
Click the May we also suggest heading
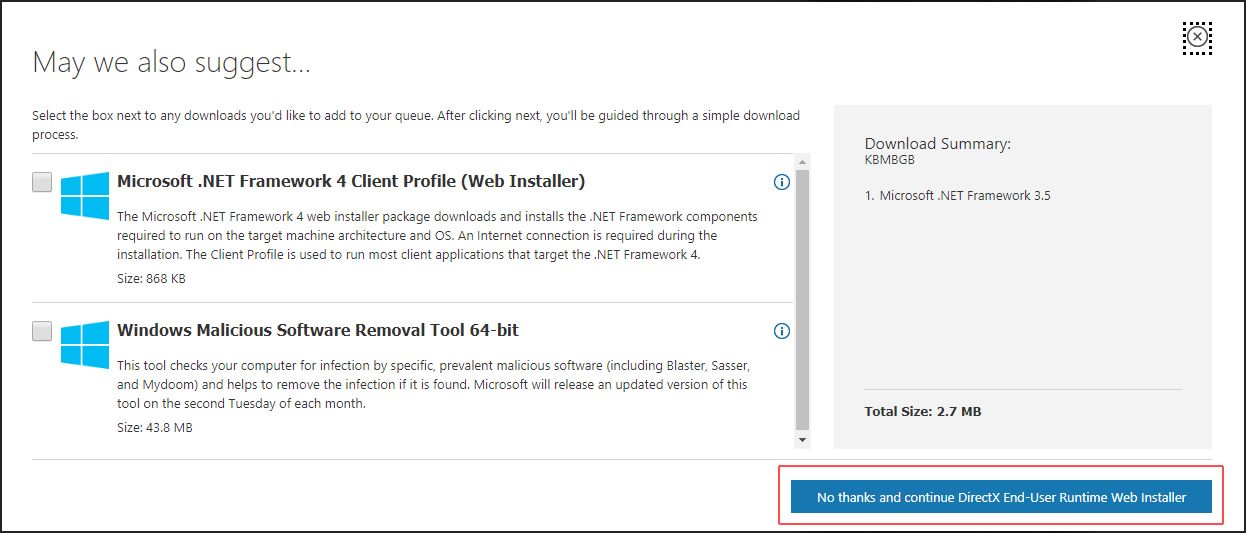click(x=171, y=63)
